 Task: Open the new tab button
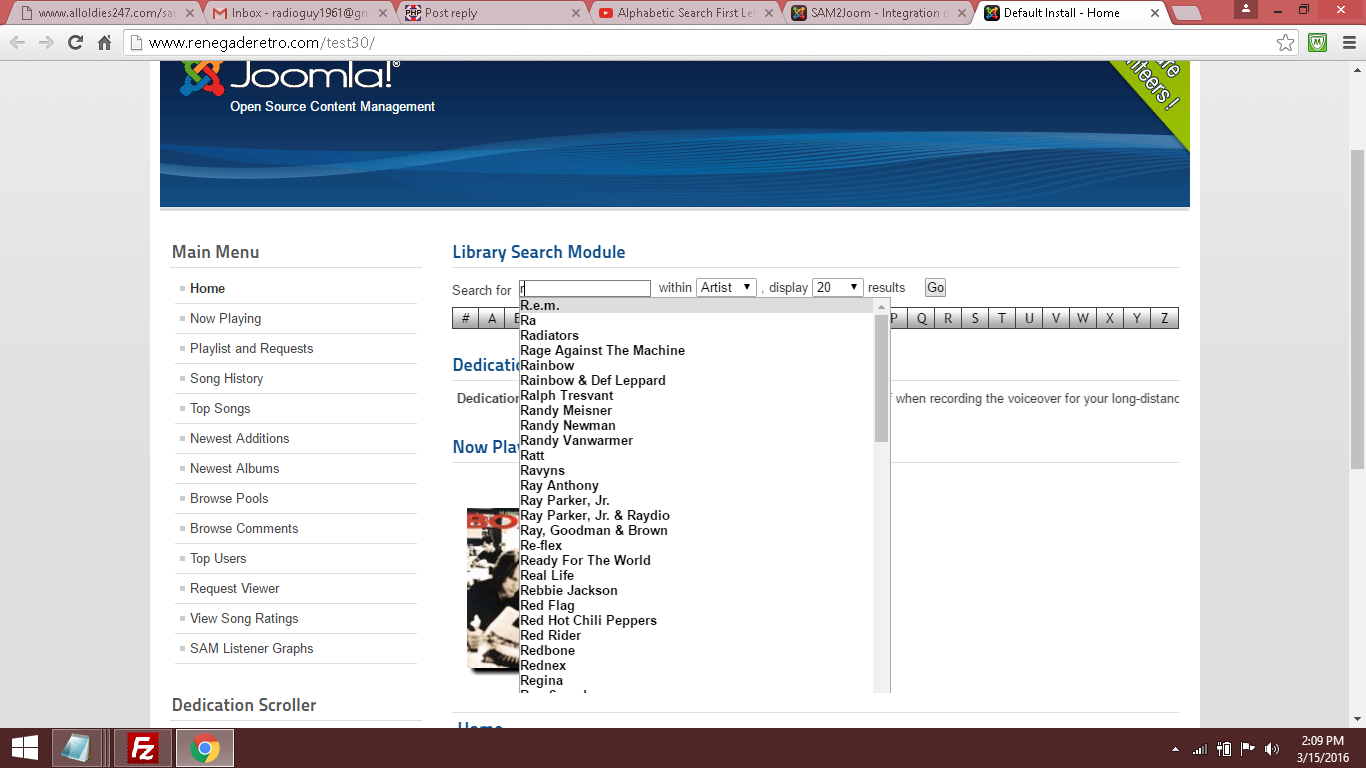point(1187,14)
